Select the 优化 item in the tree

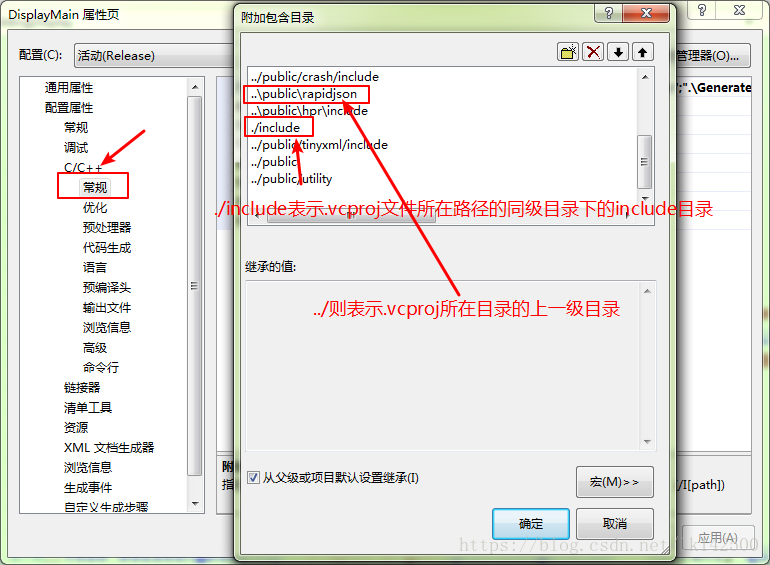pyautogui.click(x=95, y=207)
